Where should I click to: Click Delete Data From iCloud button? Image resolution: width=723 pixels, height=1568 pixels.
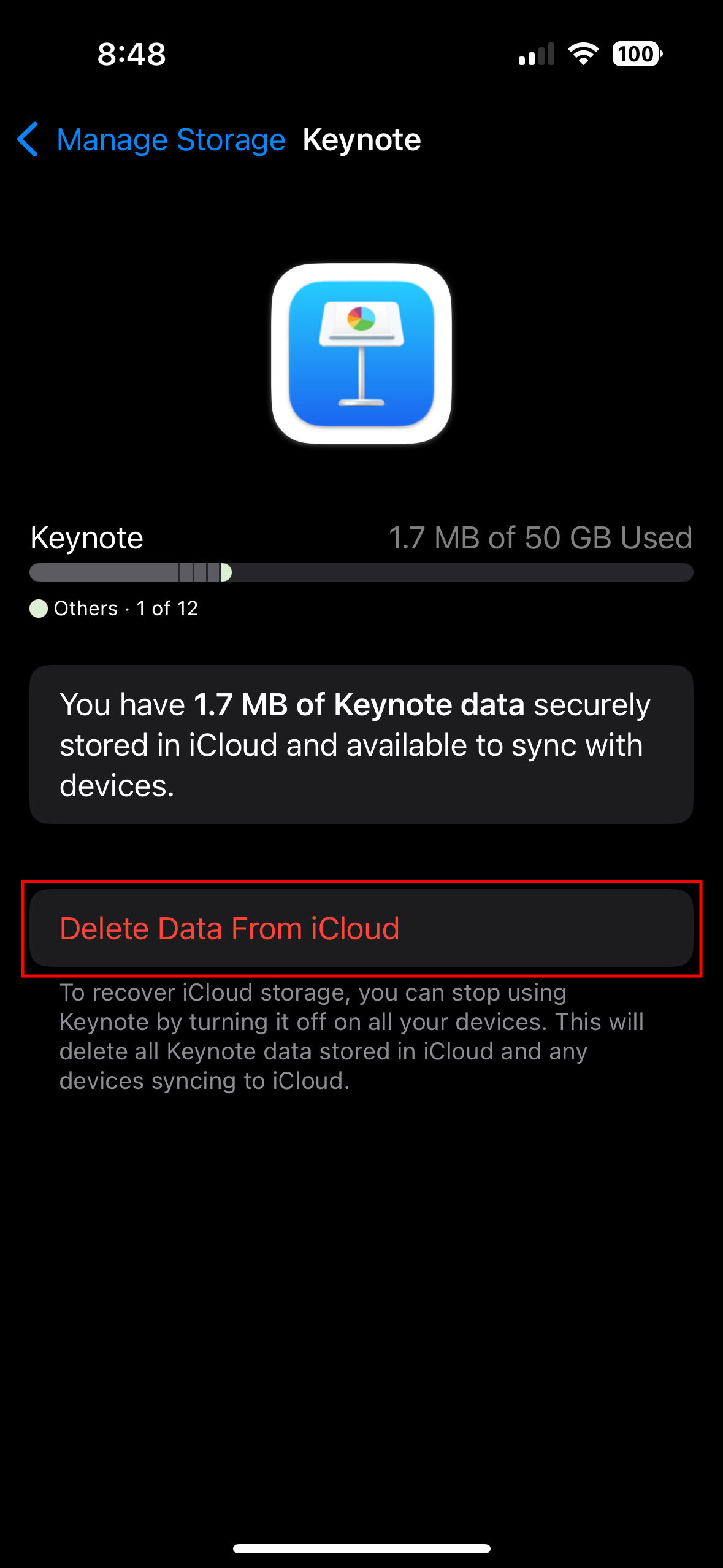(361, 928)
